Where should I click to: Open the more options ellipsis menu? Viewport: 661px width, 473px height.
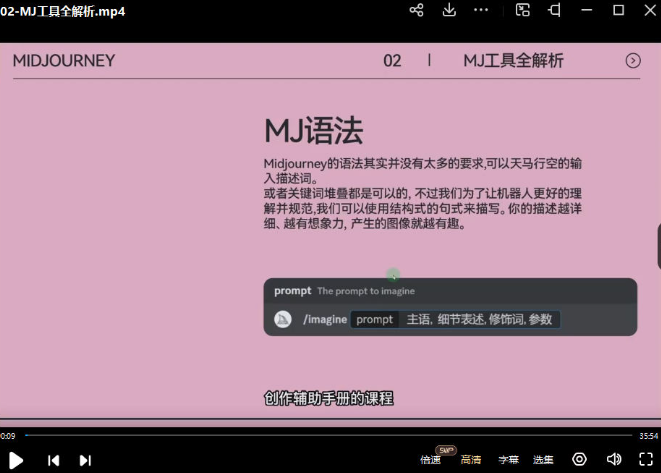click(481, 10)
